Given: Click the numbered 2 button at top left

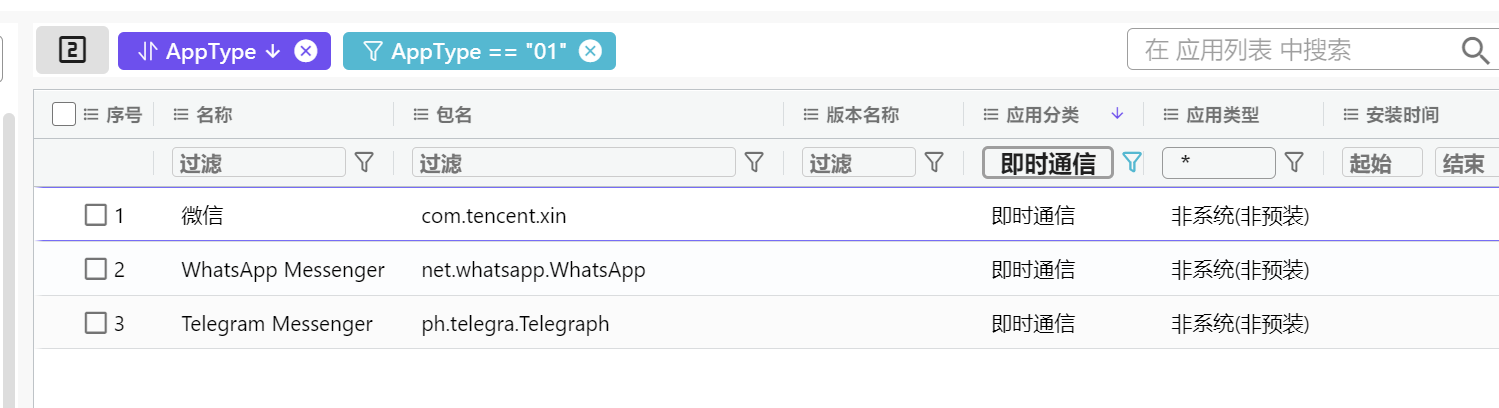Looking at the screenshot, I should [72, 50].
